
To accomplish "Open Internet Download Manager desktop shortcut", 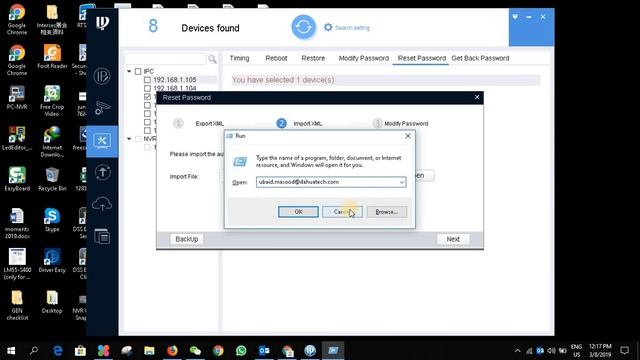I will pos(52,142).
